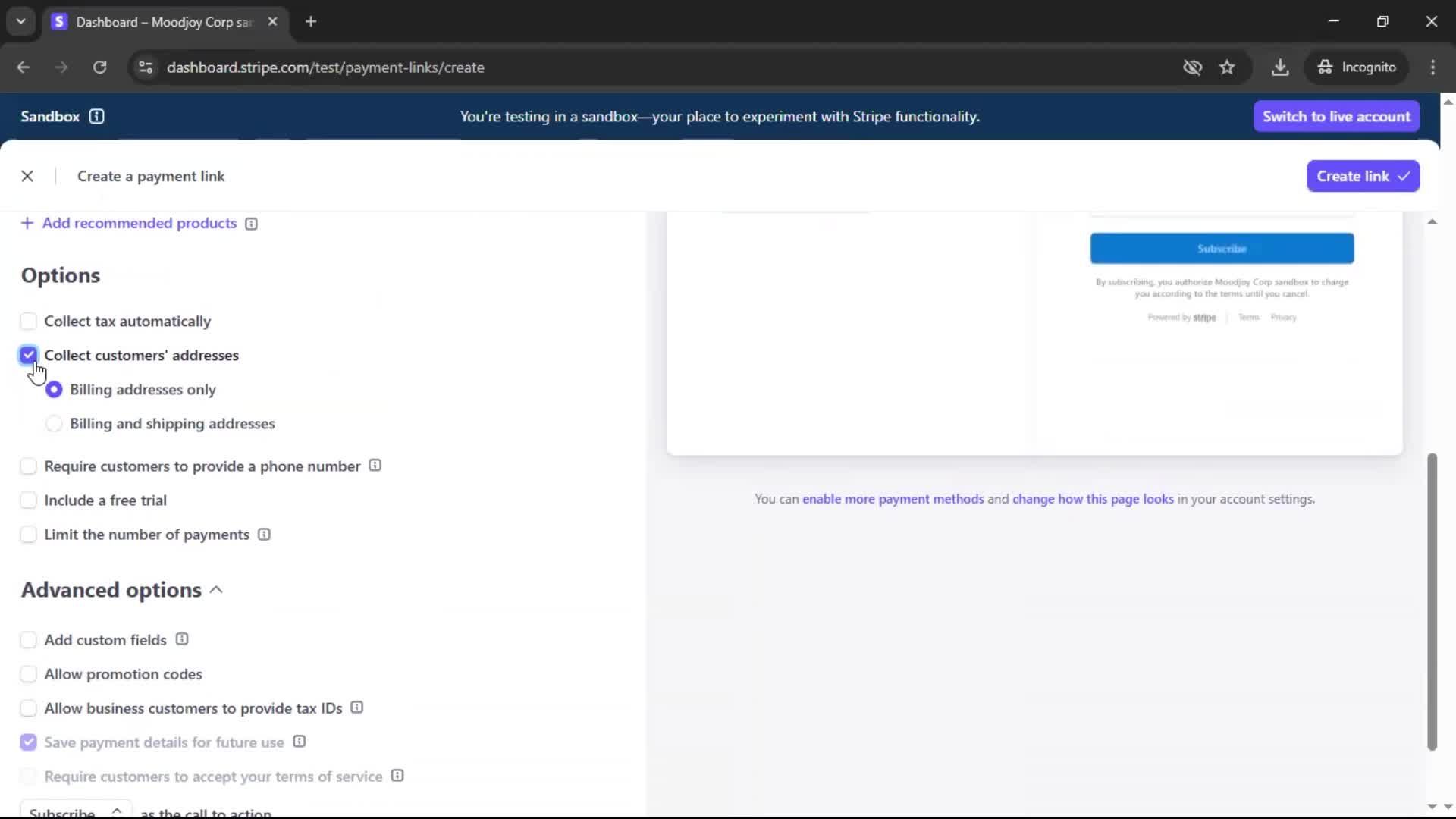The width and height of the screenshot is (1456, 819).
Task: Open info icon for Save payment details
Action: pyautogui.click(x=299, y=742)
